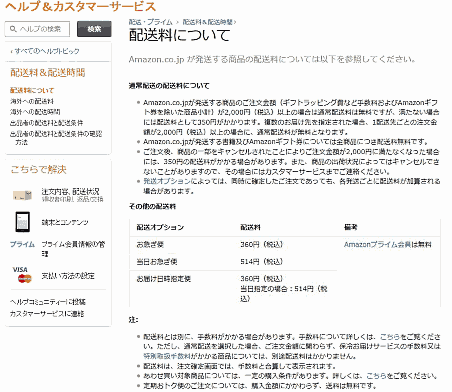Click the 配送料について main heading
This screenshot has width=452, height=392.
pyautogui.click(x=180, y=35)
